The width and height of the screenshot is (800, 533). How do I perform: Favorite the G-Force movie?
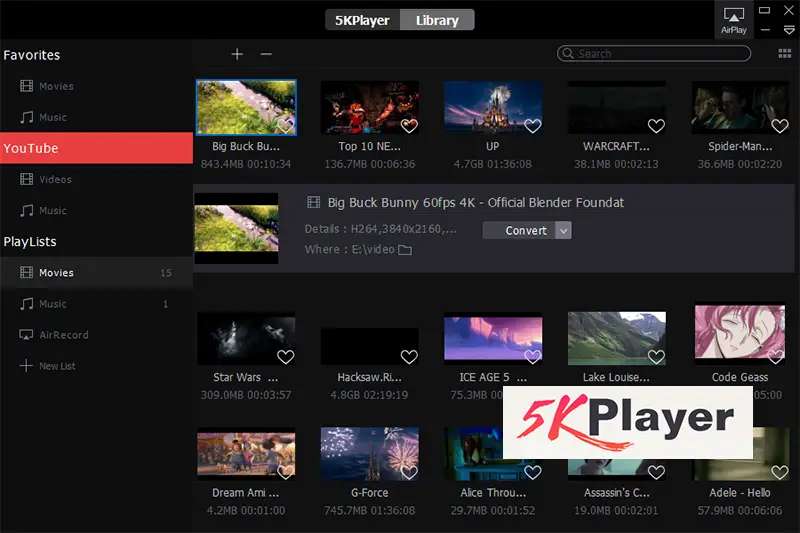pyautogui.click(x=409, y=472)
